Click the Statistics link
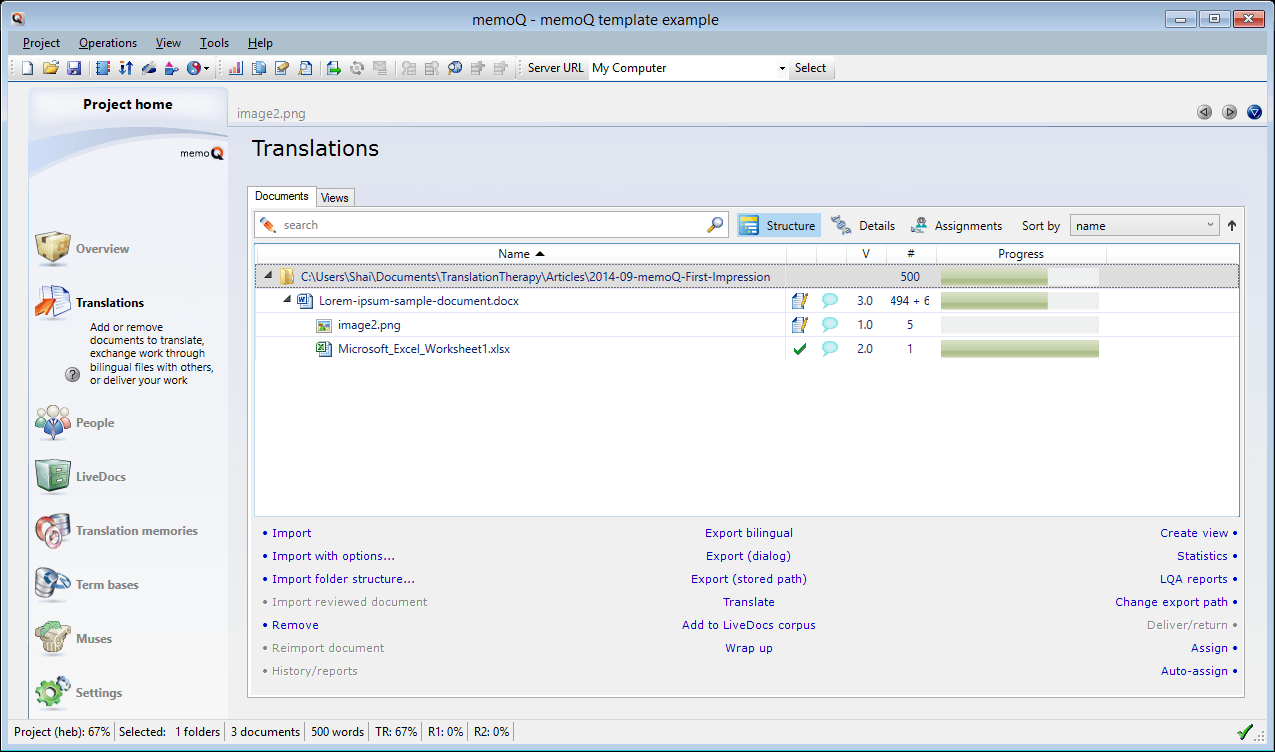 tap(1202, 556)
